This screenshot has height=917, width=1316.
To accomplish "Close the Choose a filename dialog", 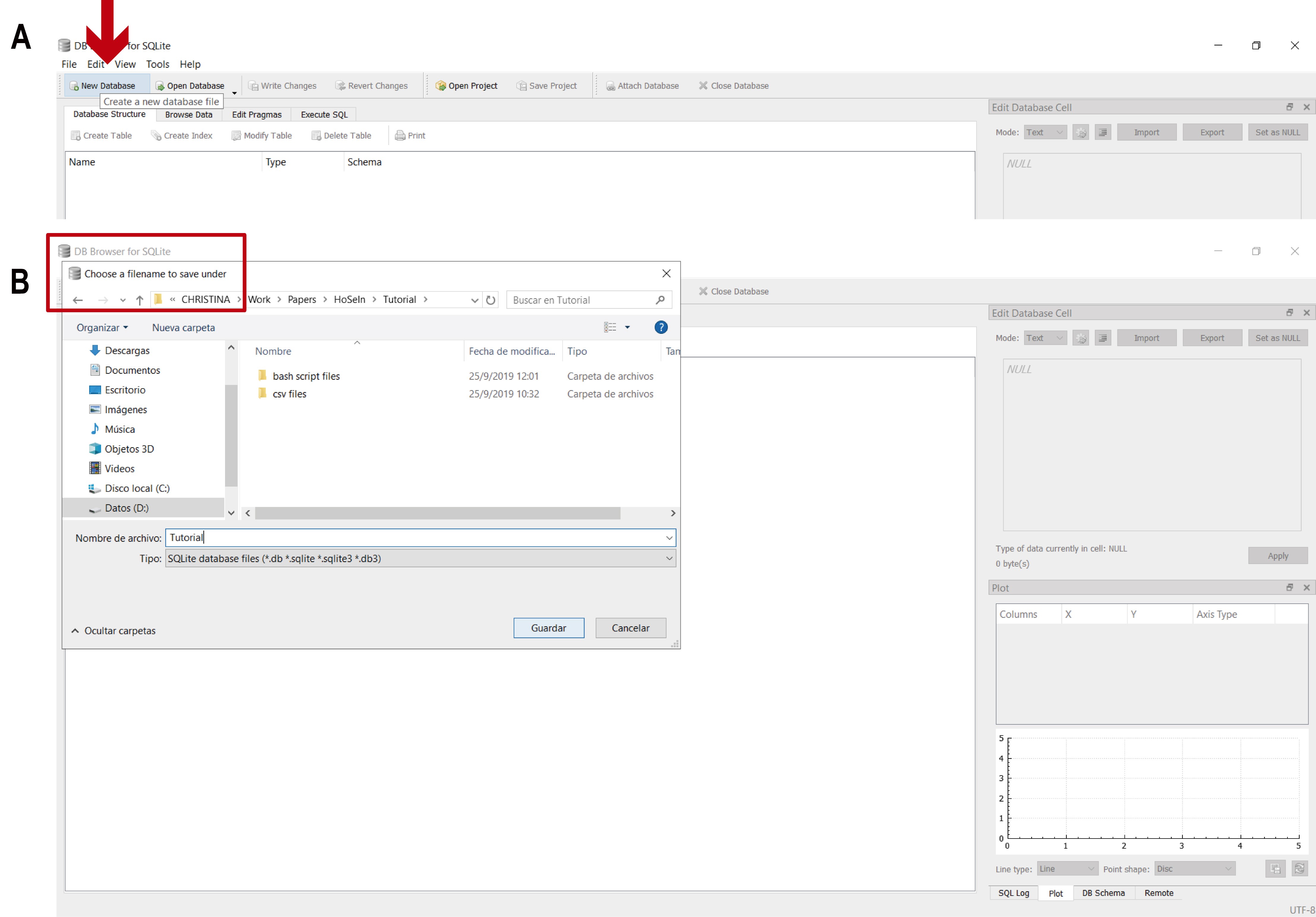I will (x=666, y=274).
